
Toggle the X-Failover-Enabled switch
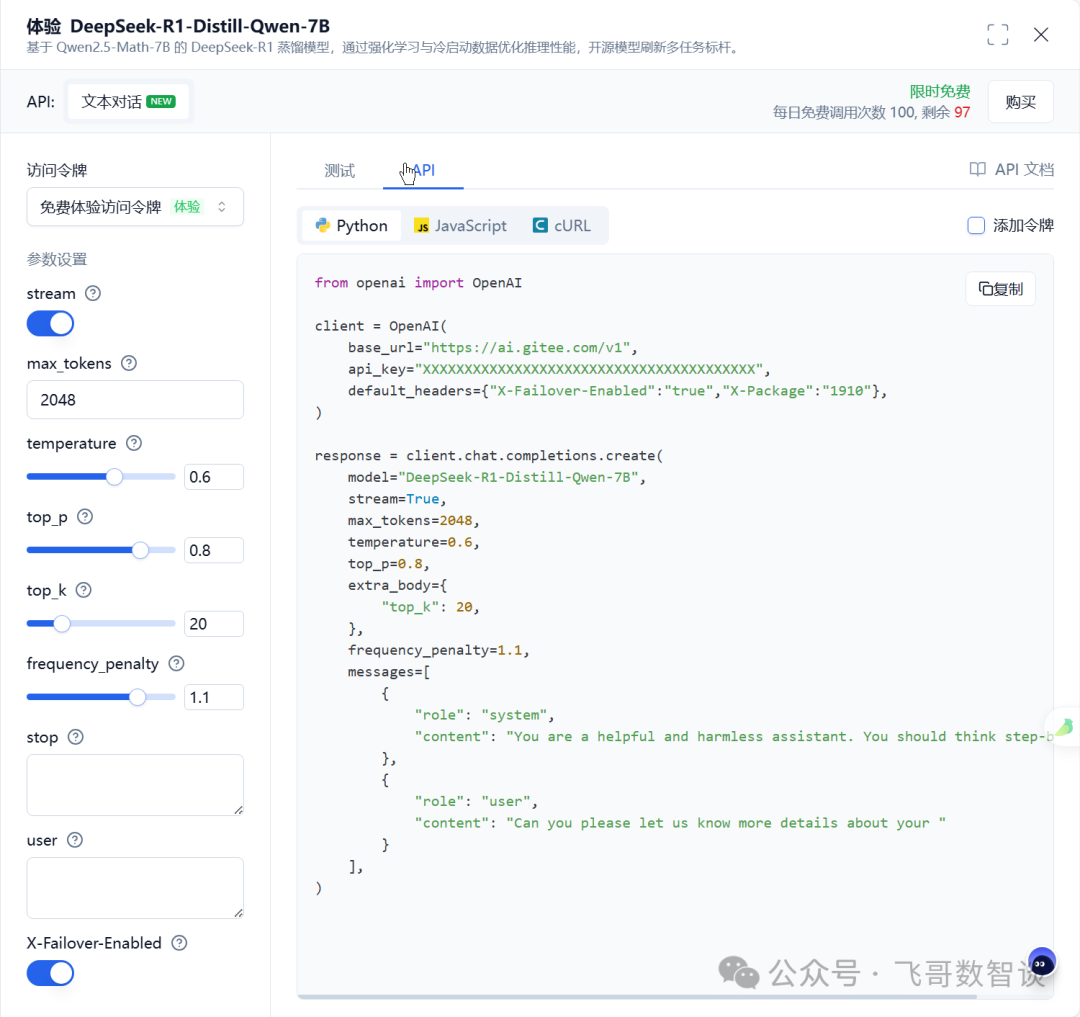coord(50,973)
